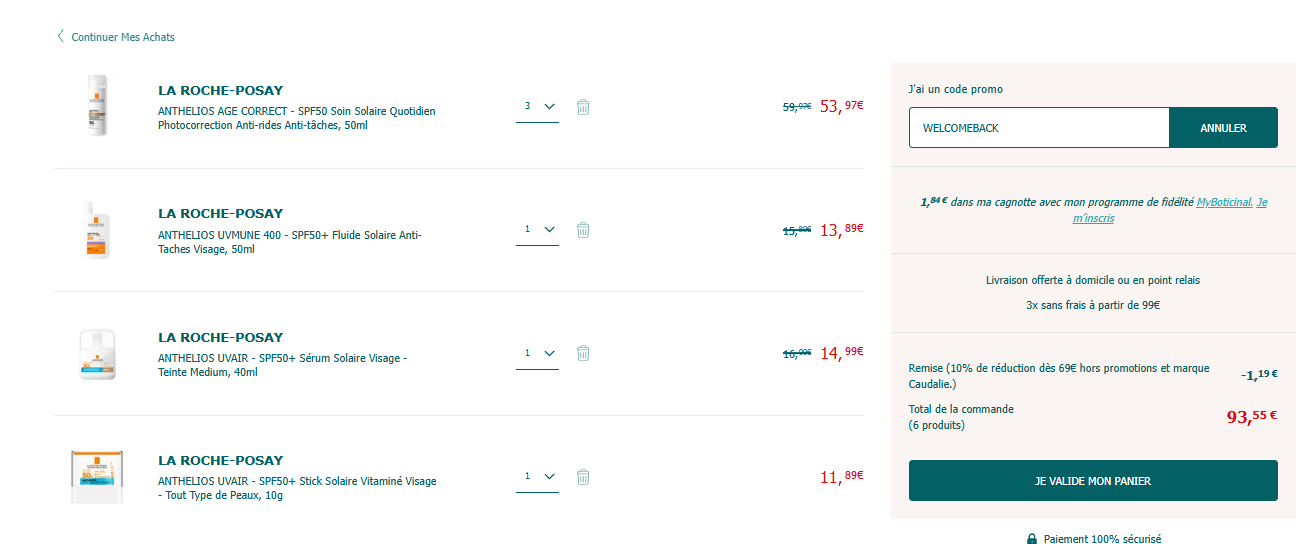Open quantity dropdown for Anthelios Age Correct
The width and height of the screenshot is (1309, 544).
click(537, 106)
